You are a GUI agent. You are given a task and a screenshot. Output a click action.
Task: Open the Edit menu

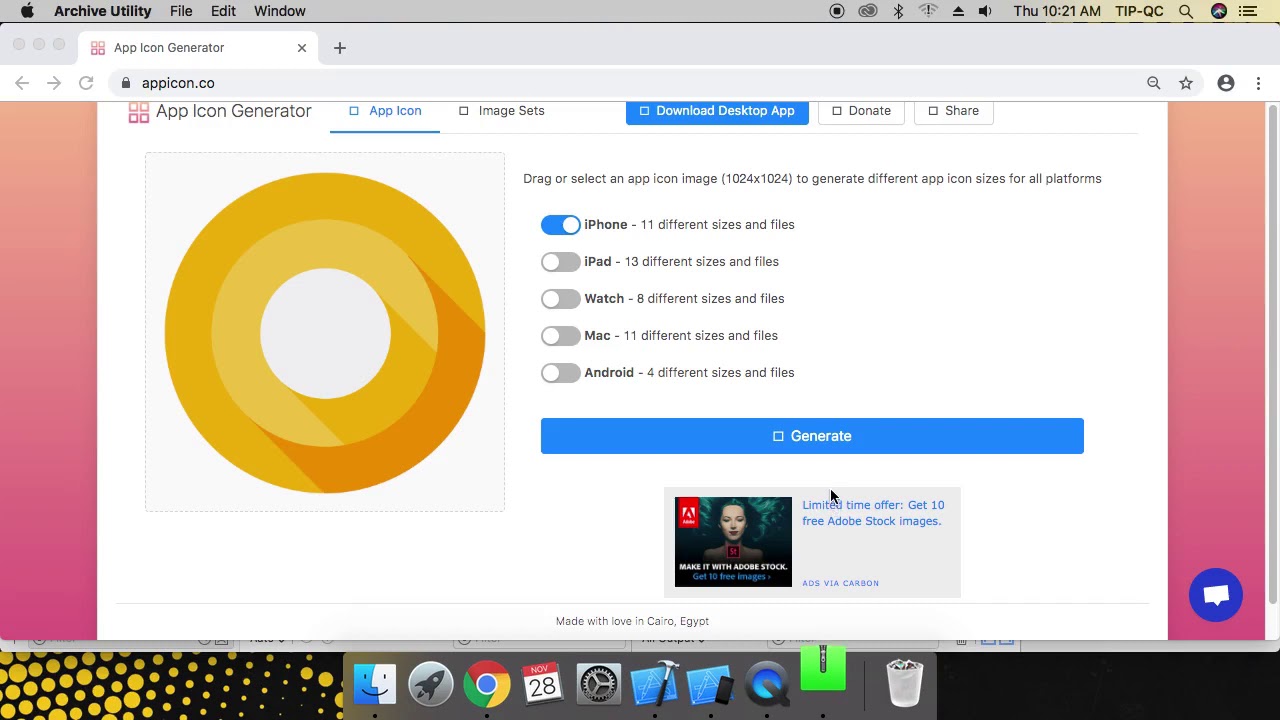pos(223,11)
